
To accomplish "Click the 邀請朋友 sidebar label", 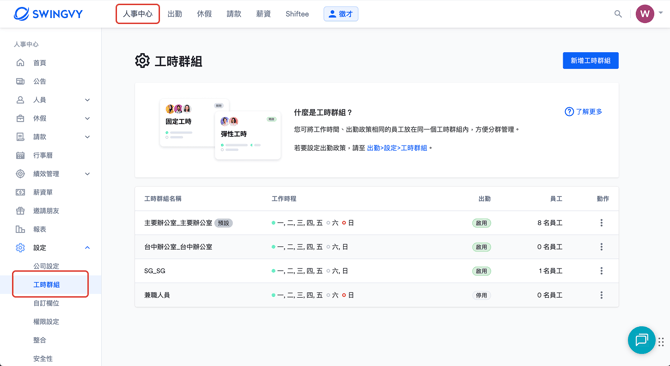I will click(x=46, y=211).
